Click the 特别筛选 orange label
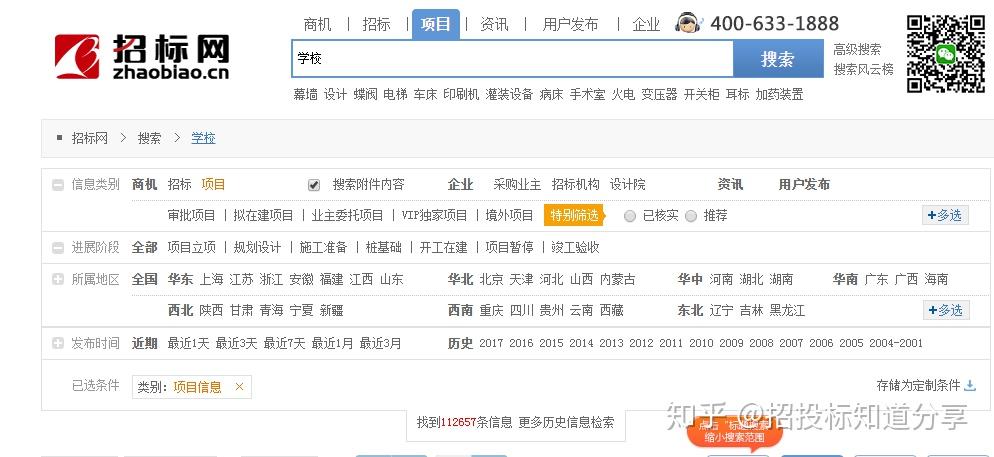The height and width of the screenshot is (457, 994). (574, 216)
